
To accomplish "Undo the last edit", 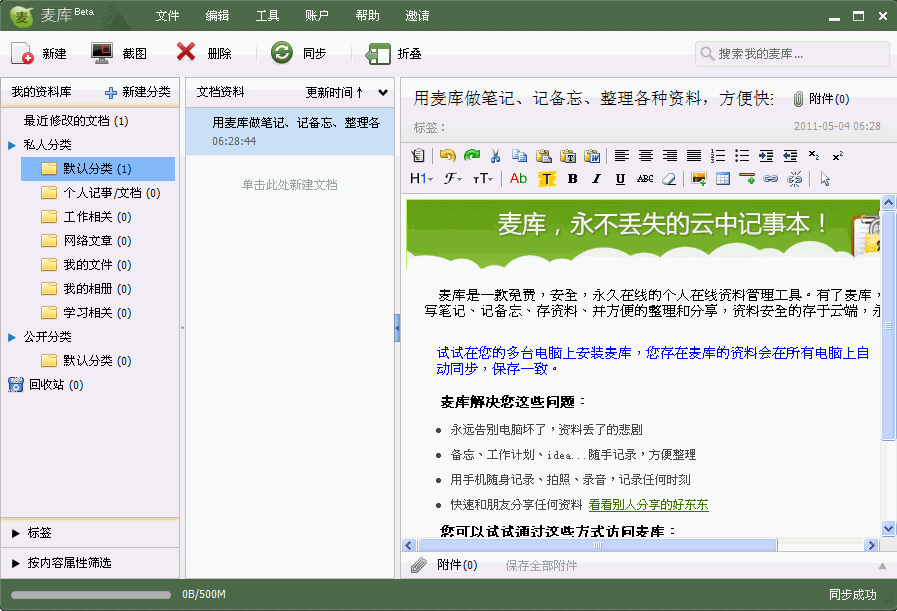I will coord(447,156).
